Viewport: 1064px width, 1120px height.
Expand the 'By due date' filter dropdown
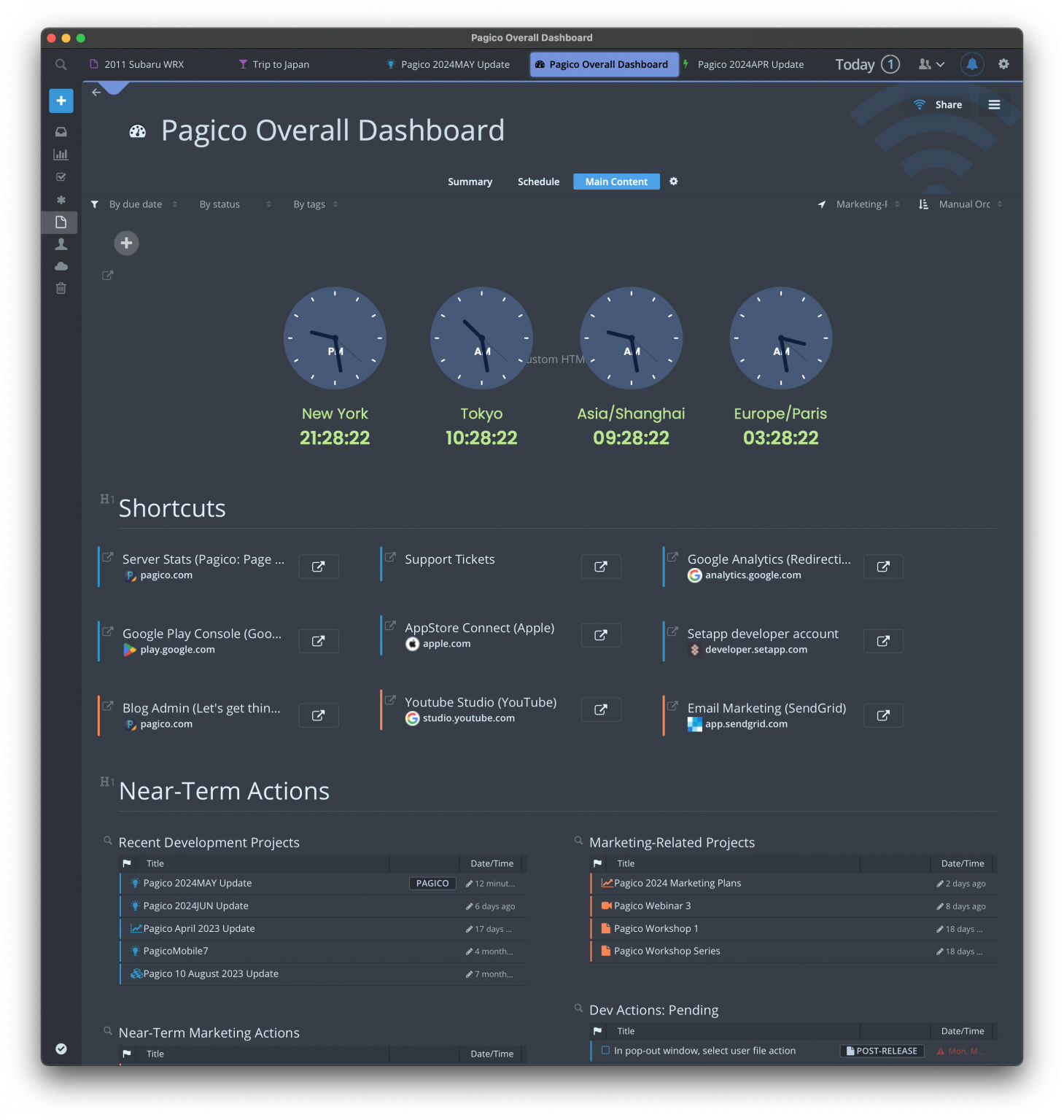[x=135, y=204]
